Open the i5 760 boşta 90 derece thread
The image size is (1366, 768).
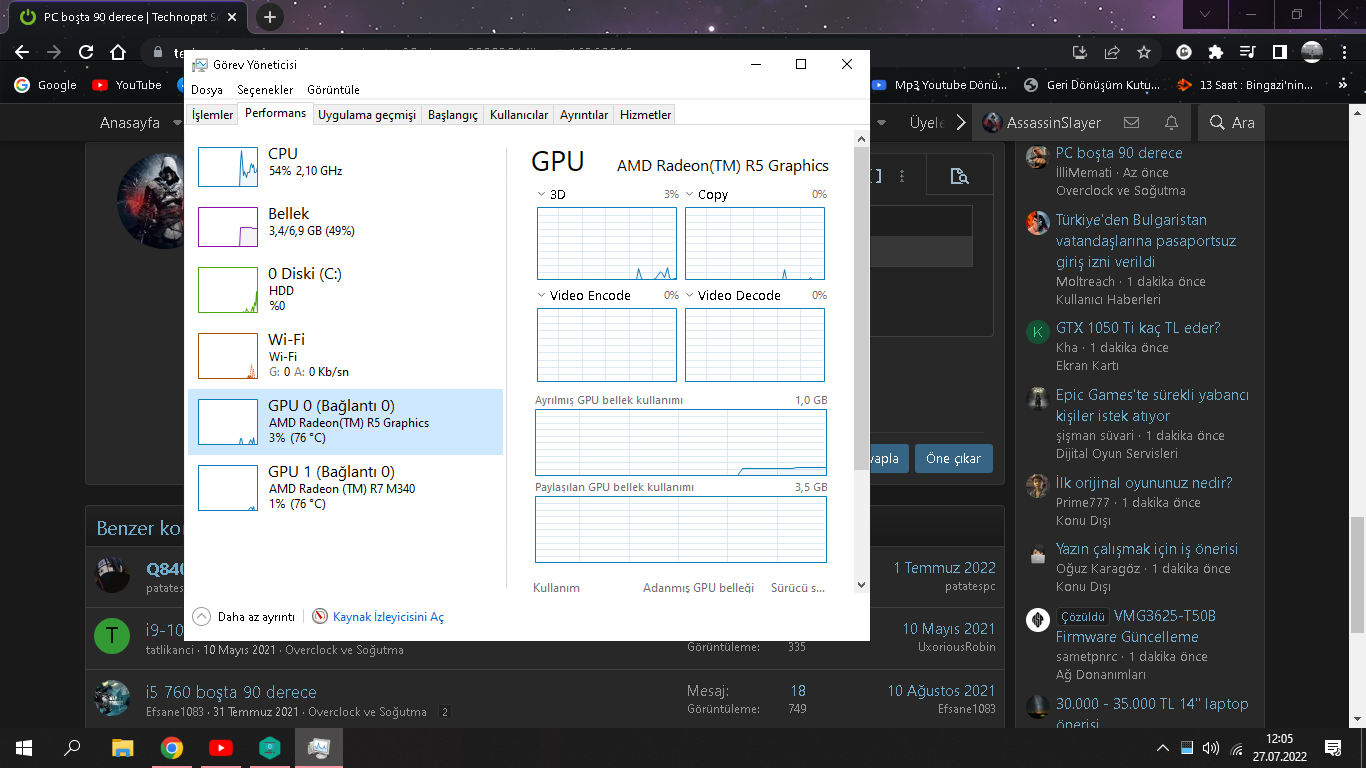231,692
